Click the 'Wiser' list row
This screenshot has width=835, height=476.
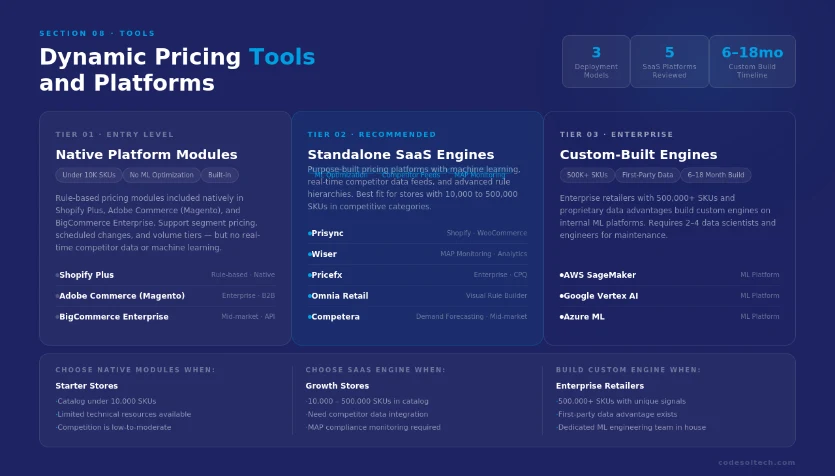coord(418,254)
